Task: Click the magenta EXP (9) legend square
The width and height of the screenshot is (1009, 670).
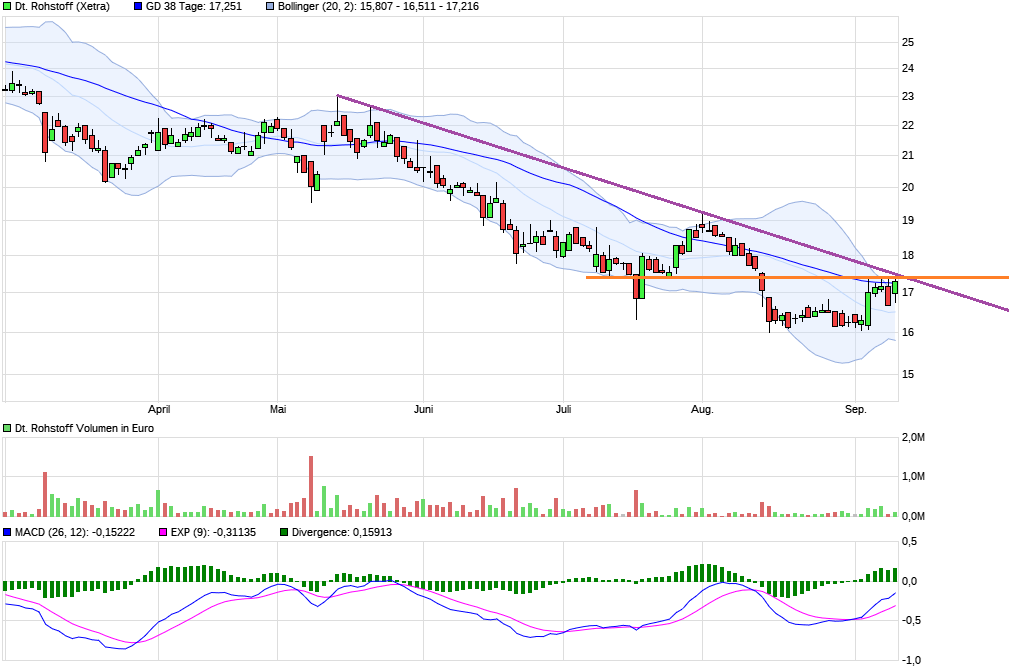Action: pos(163,532)
